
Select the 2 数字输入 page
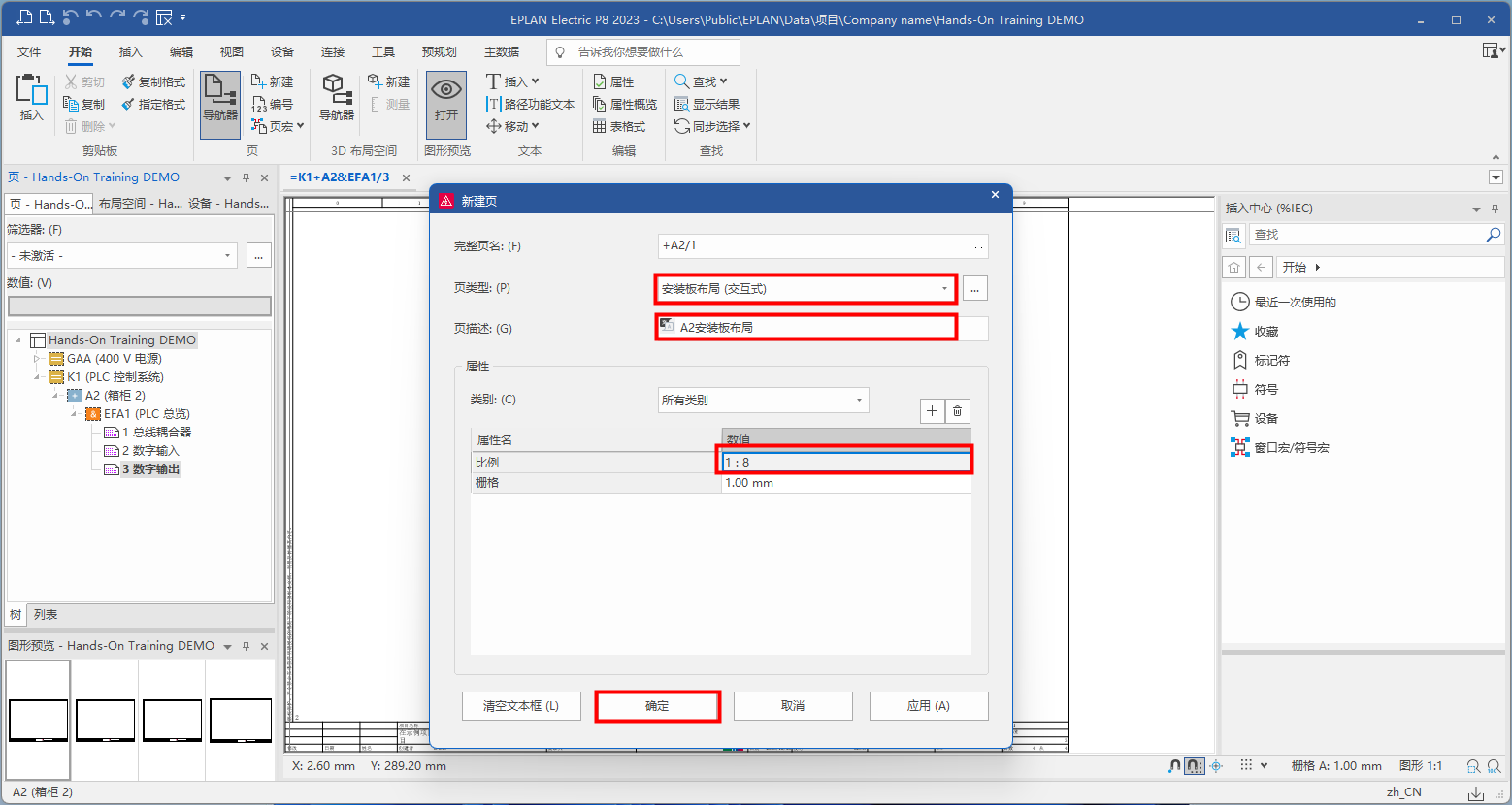(150, 451)
